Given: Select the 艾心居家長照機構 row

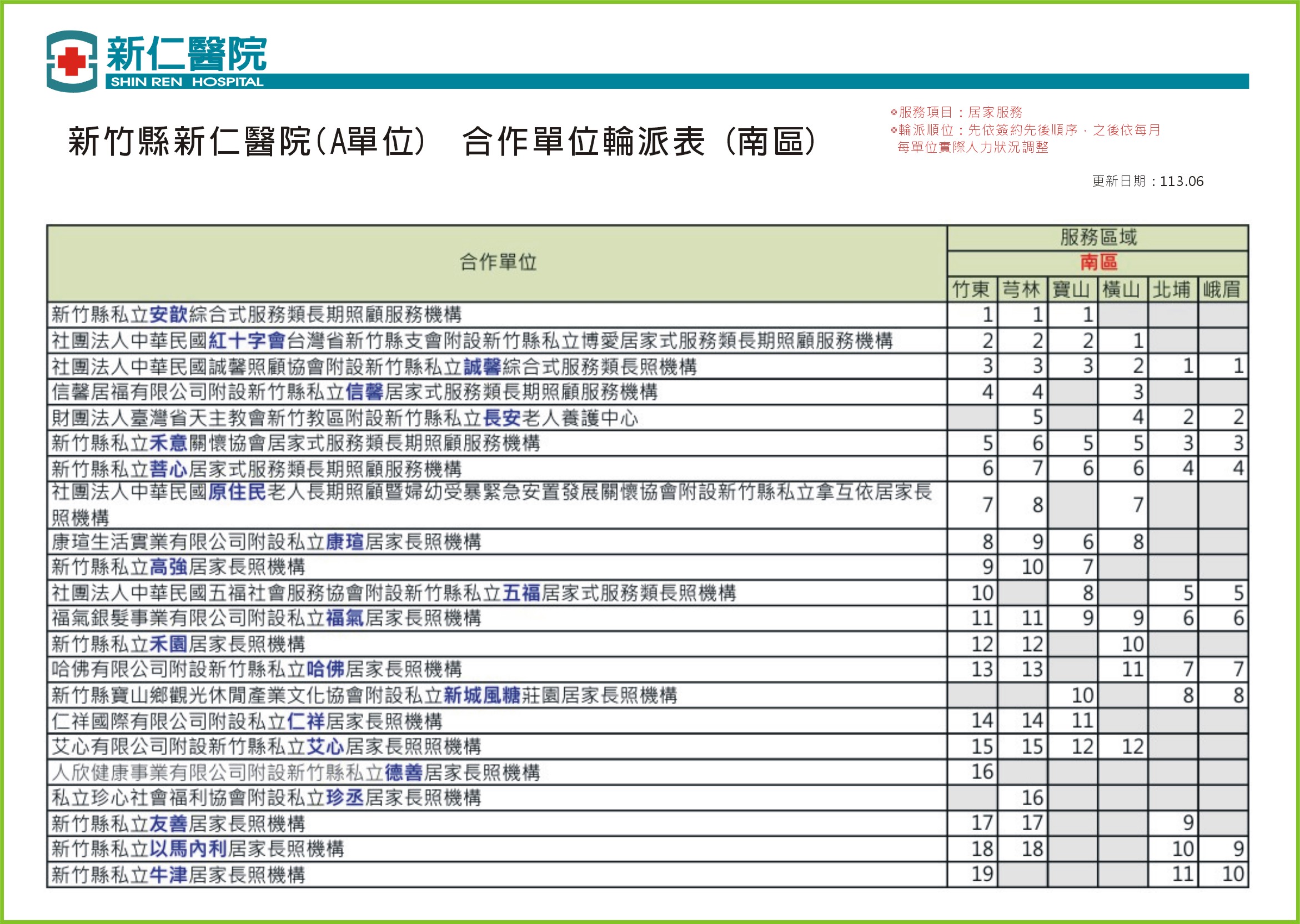Looking at the screenshot, I should click(648, 746).
